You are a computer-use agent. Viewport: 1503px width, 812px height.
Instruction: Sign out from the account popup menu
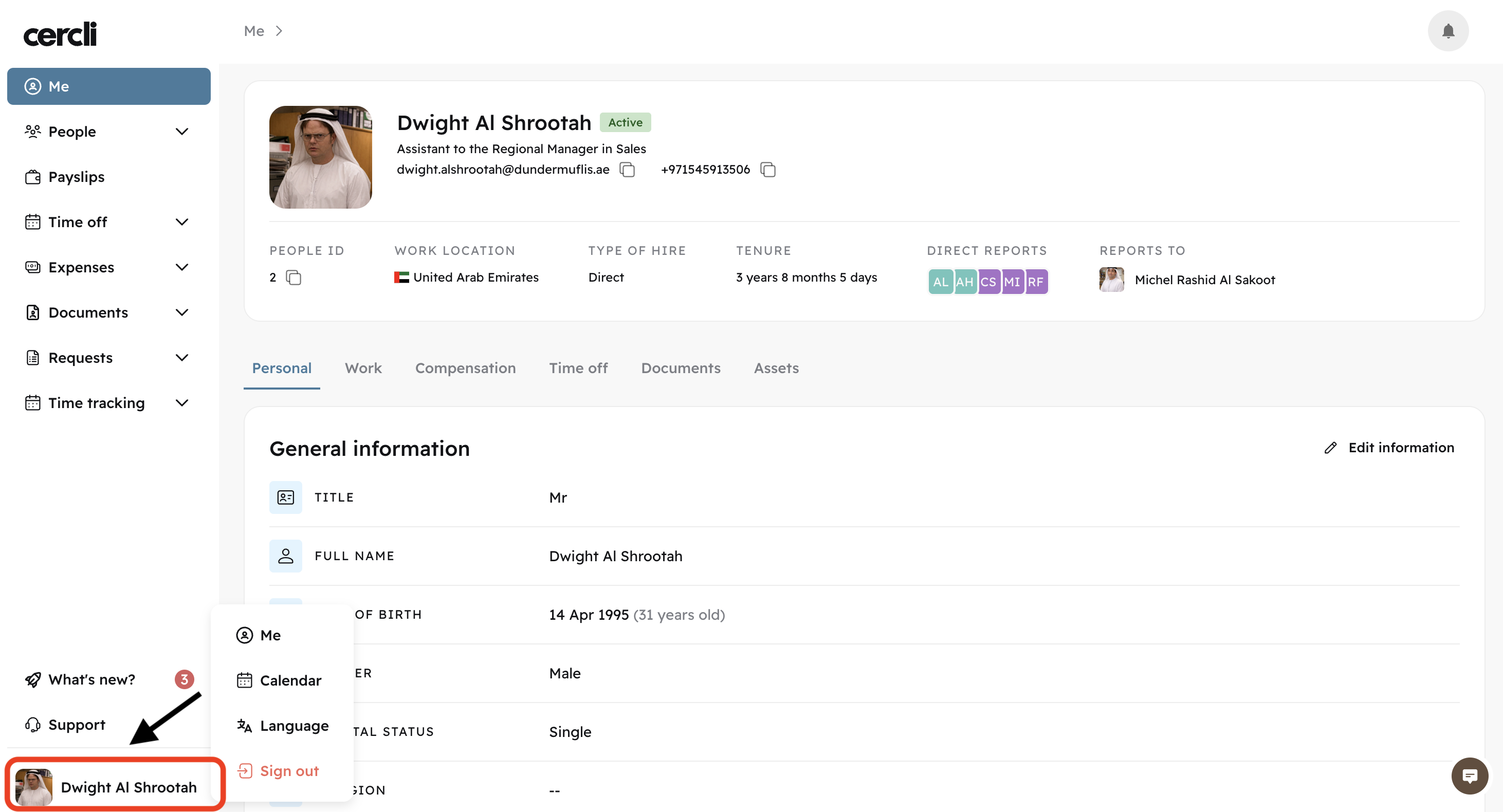coord(282,771)
